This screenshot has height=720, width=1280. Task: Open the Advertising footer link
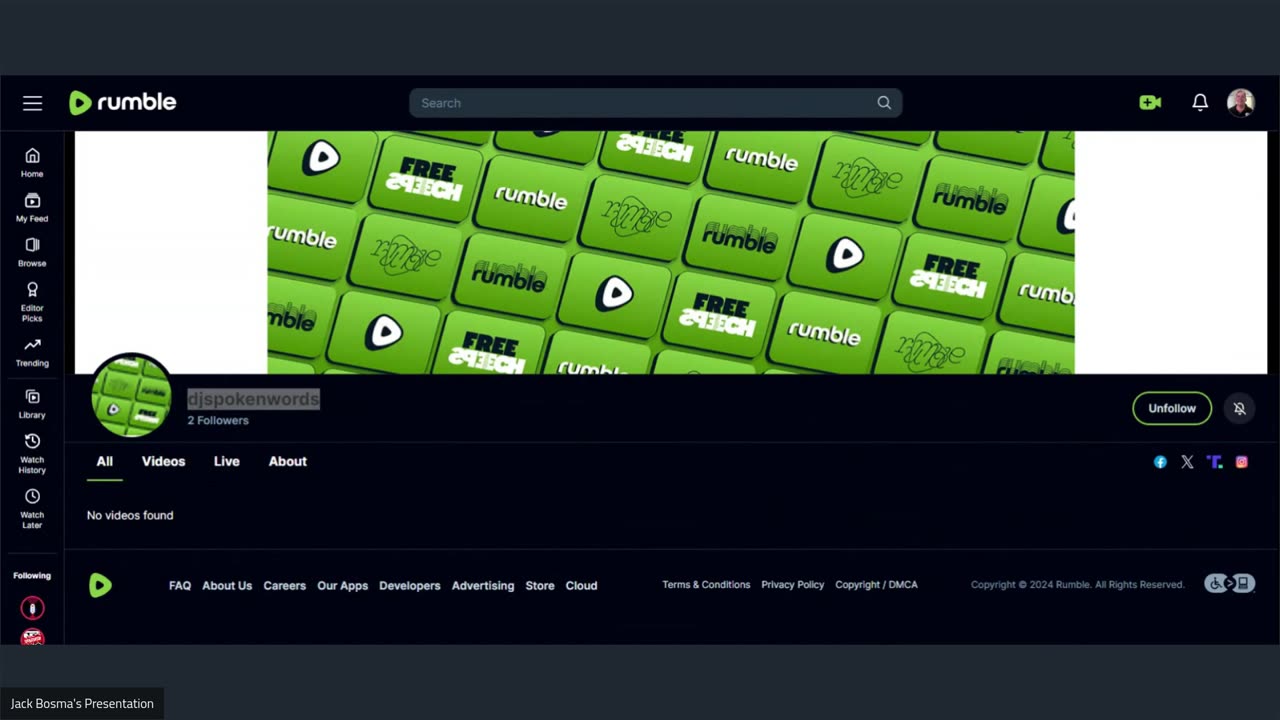click(483, 585)
